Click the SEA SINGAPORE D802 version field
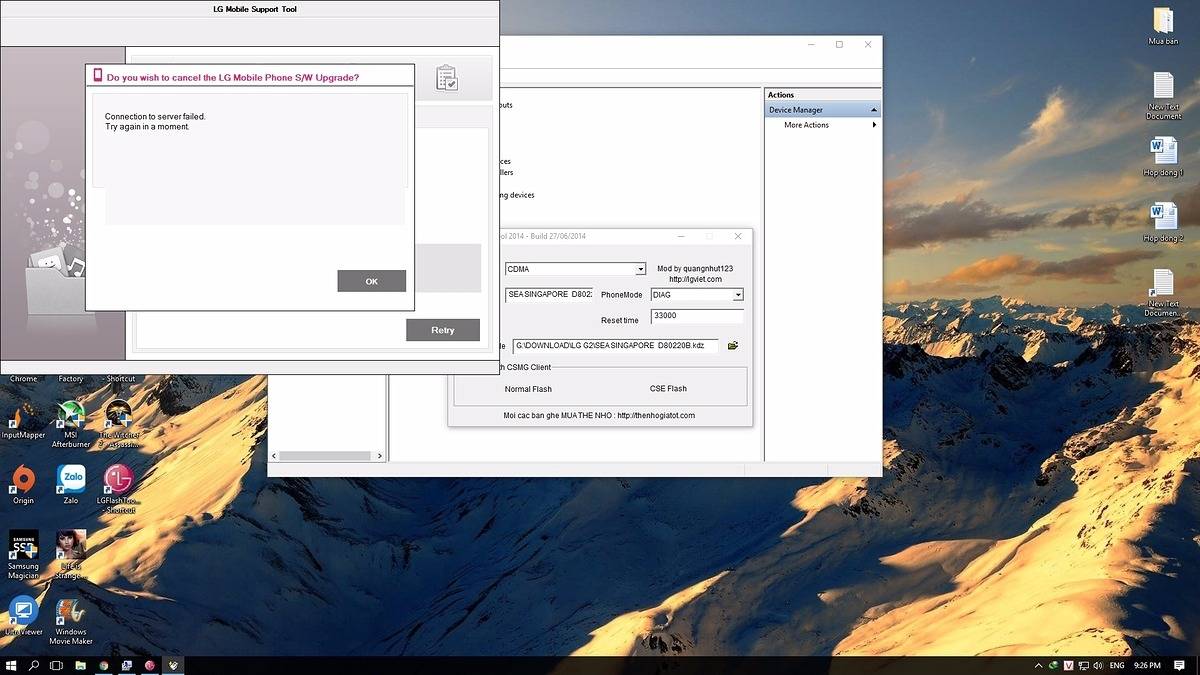This screenshot has height=675, width=1200. pyautogui.click(x=549, y=295)
